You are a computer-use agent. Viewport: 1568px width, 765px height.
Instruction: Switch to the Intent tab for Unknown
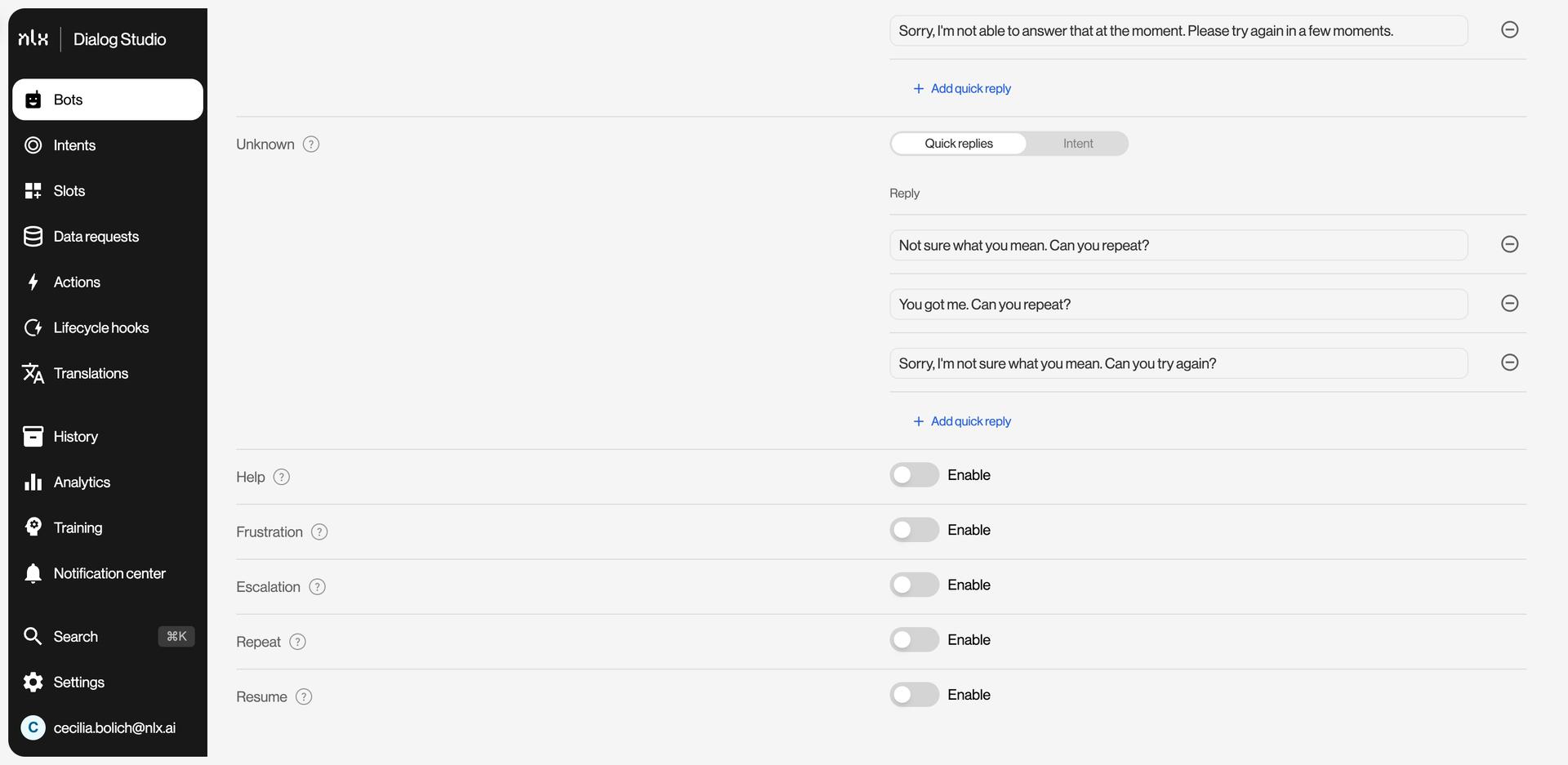(x=1077, y=143)
